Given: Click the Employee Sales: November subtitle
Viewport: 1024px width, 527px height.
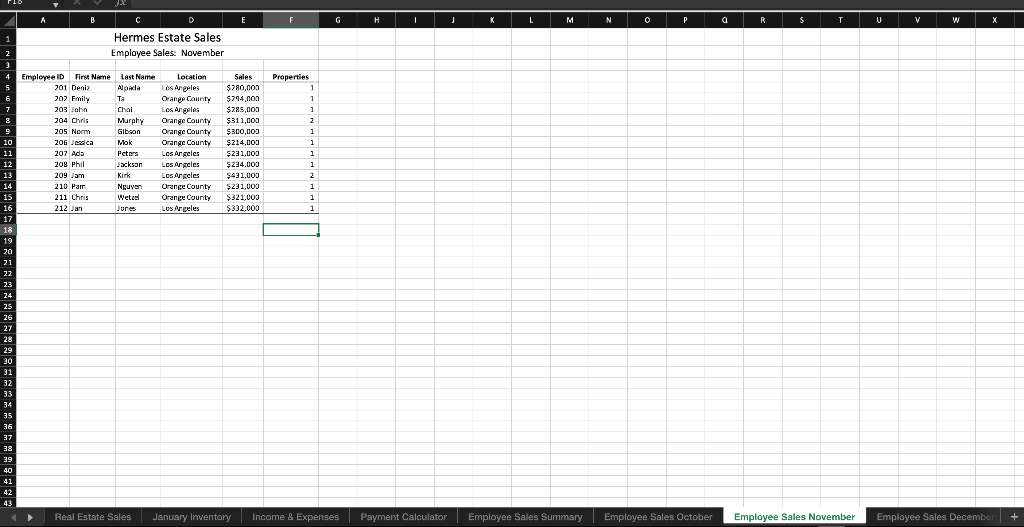Looking at the screenshot, I should click(167, 53).
